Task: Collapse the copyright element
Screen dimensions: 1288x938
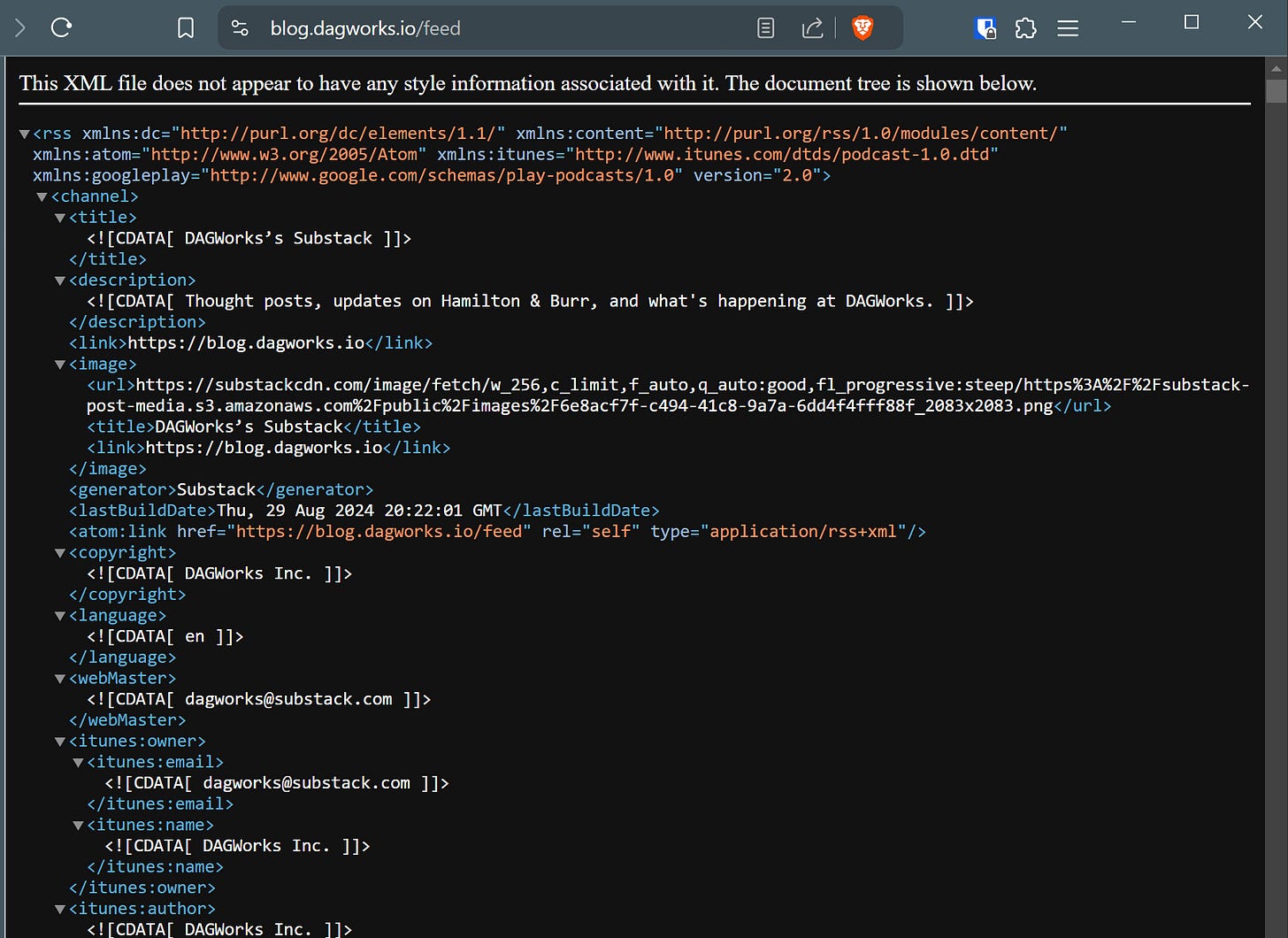Action: click(60, 553)
